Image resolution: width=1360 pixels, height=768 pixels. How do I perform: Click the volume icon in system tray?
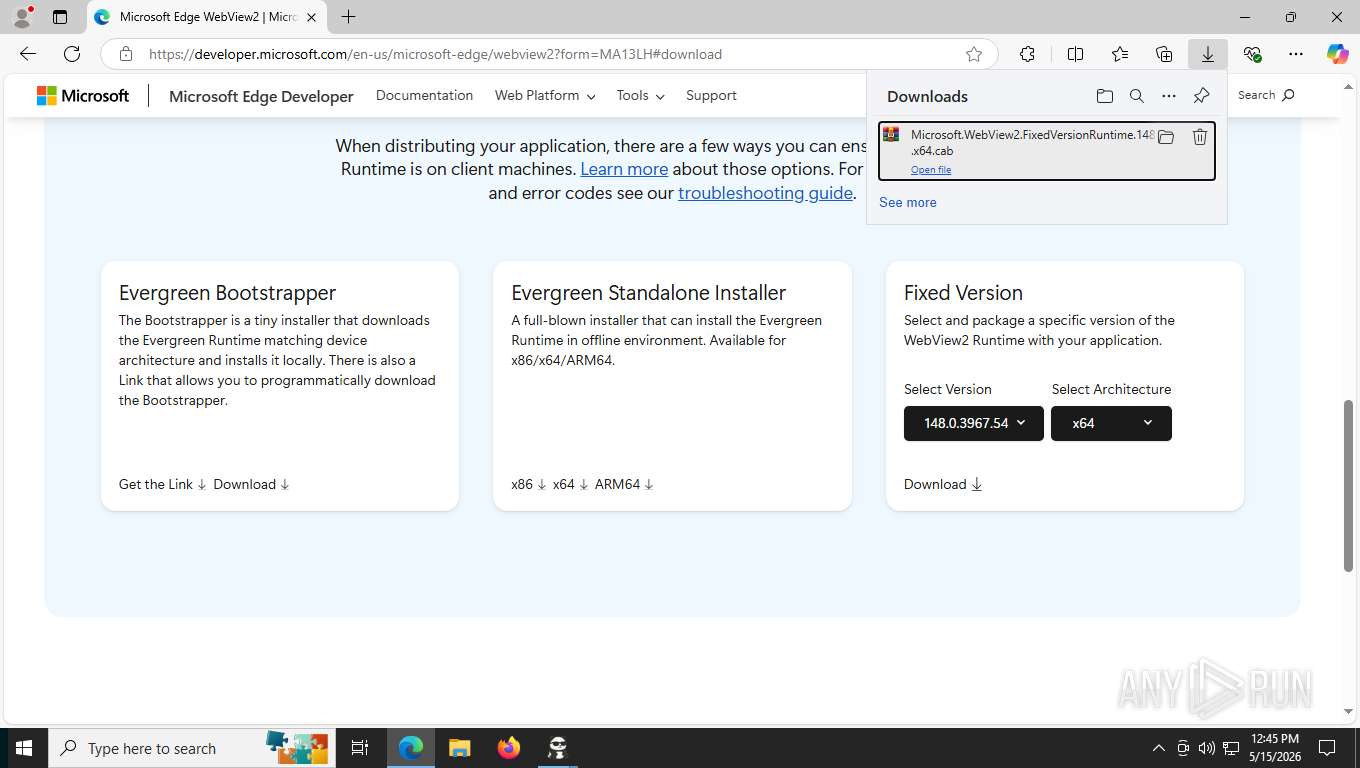coord(1205,748)
